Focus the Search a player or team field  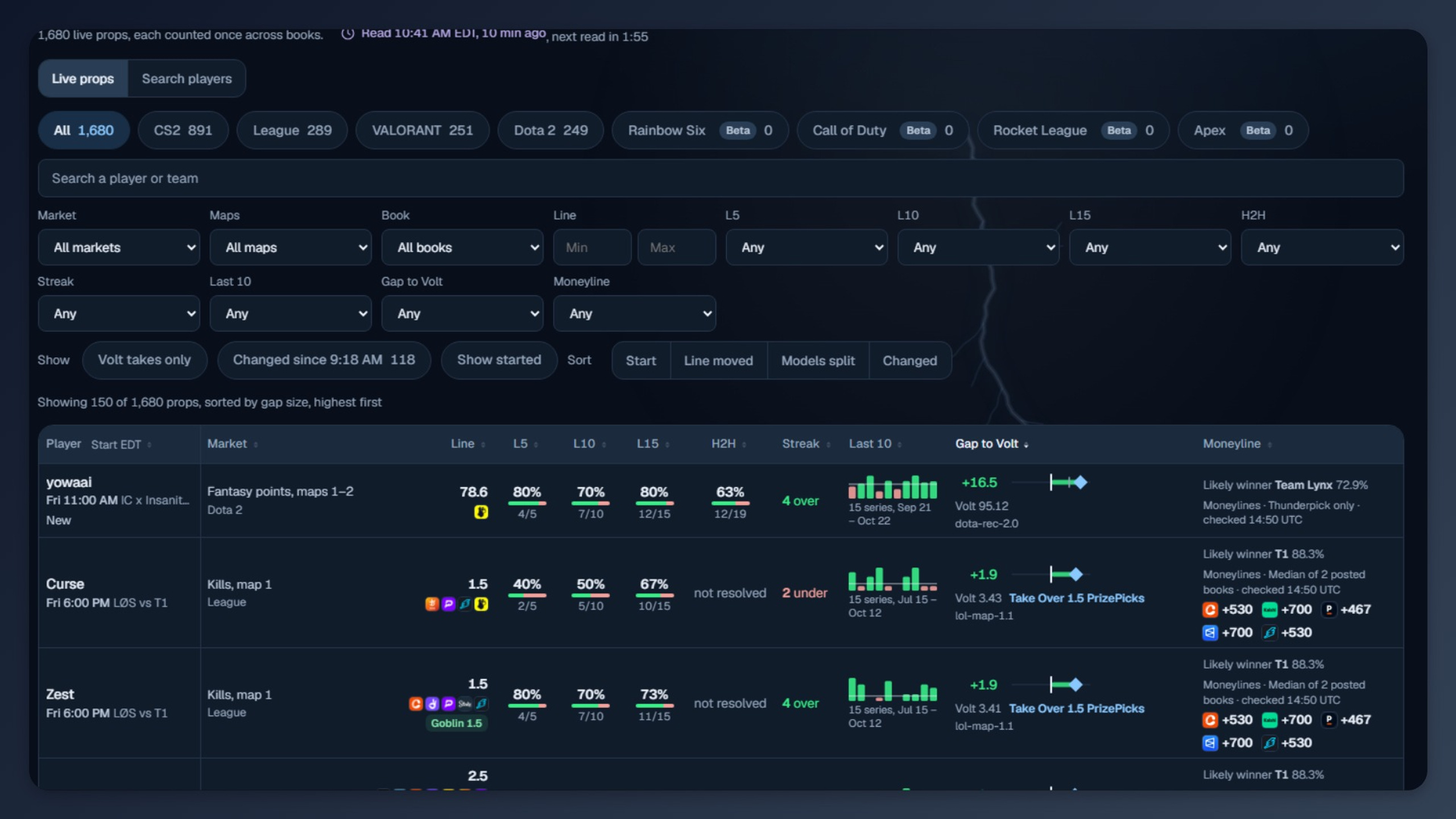tap(721, 179)
